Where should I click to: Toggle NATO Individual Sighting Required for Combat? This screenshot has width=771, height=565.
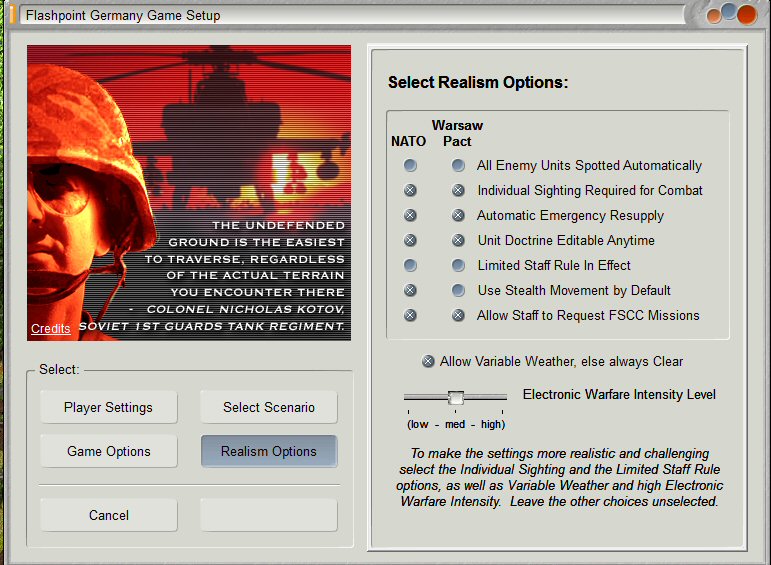pos(410,190)
